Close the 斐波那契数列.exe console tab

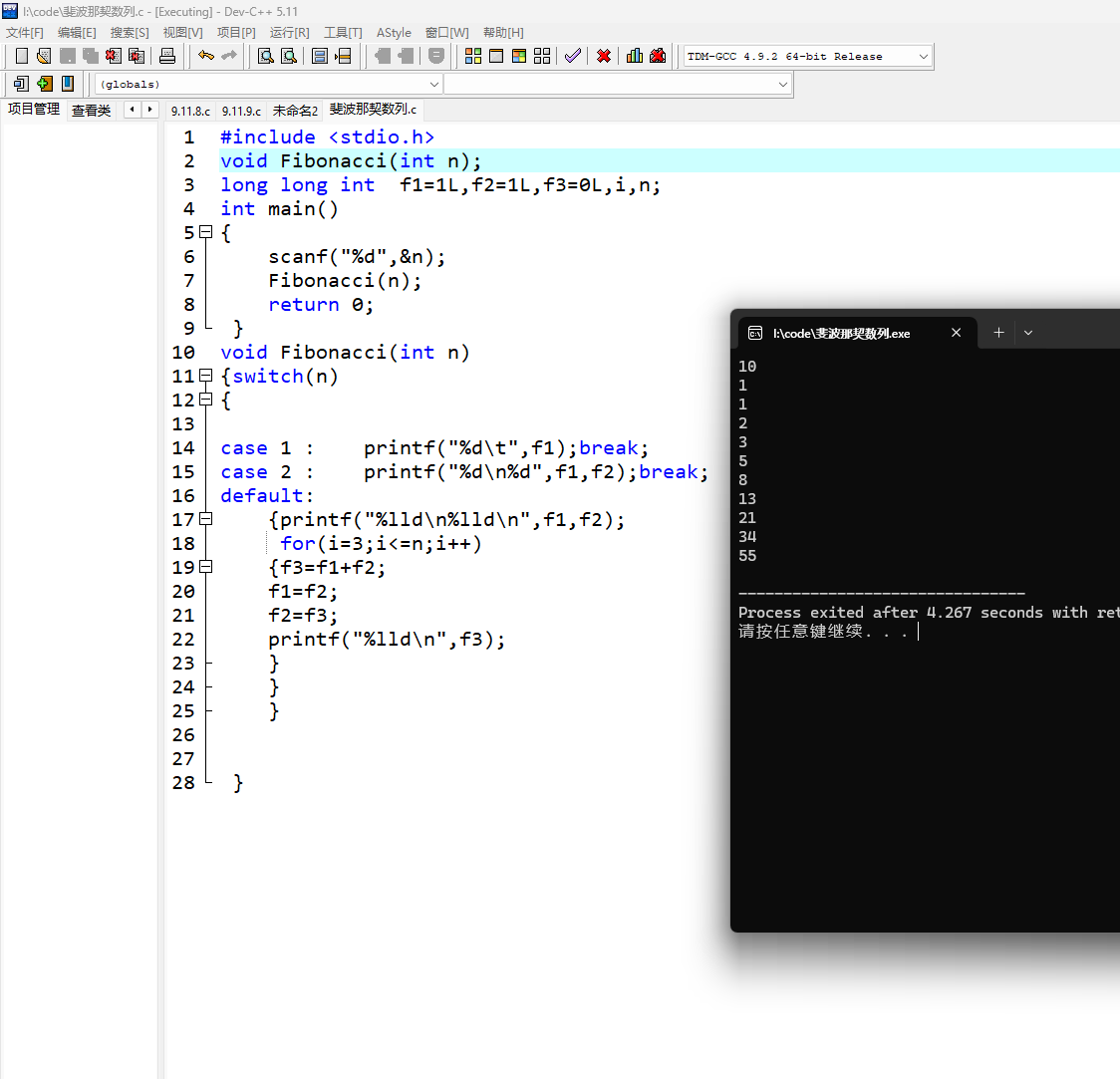[x=956, y=332]
